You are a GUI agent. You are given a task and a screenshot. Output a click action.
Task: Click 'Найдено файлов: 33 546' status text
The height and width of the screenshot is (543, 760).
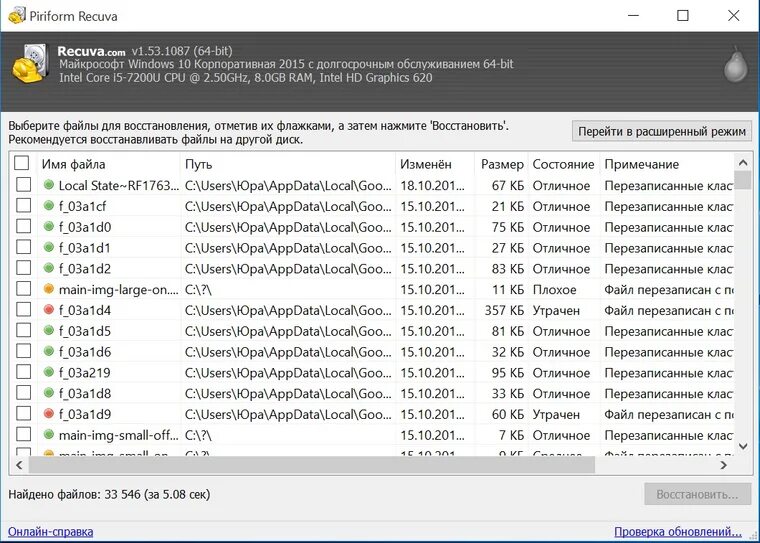click(x=74, y=495)
